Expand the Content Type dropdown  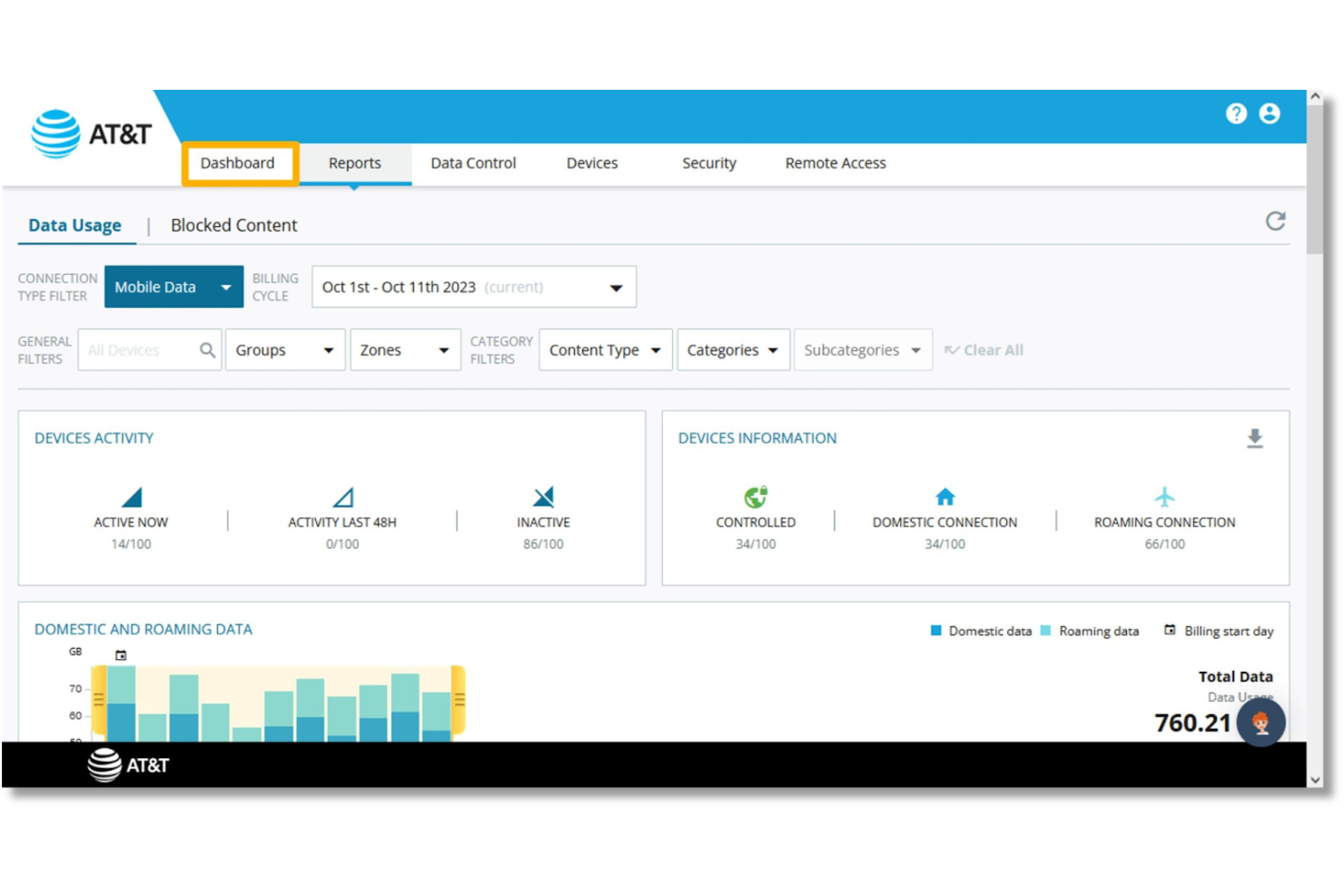[604, 350]
